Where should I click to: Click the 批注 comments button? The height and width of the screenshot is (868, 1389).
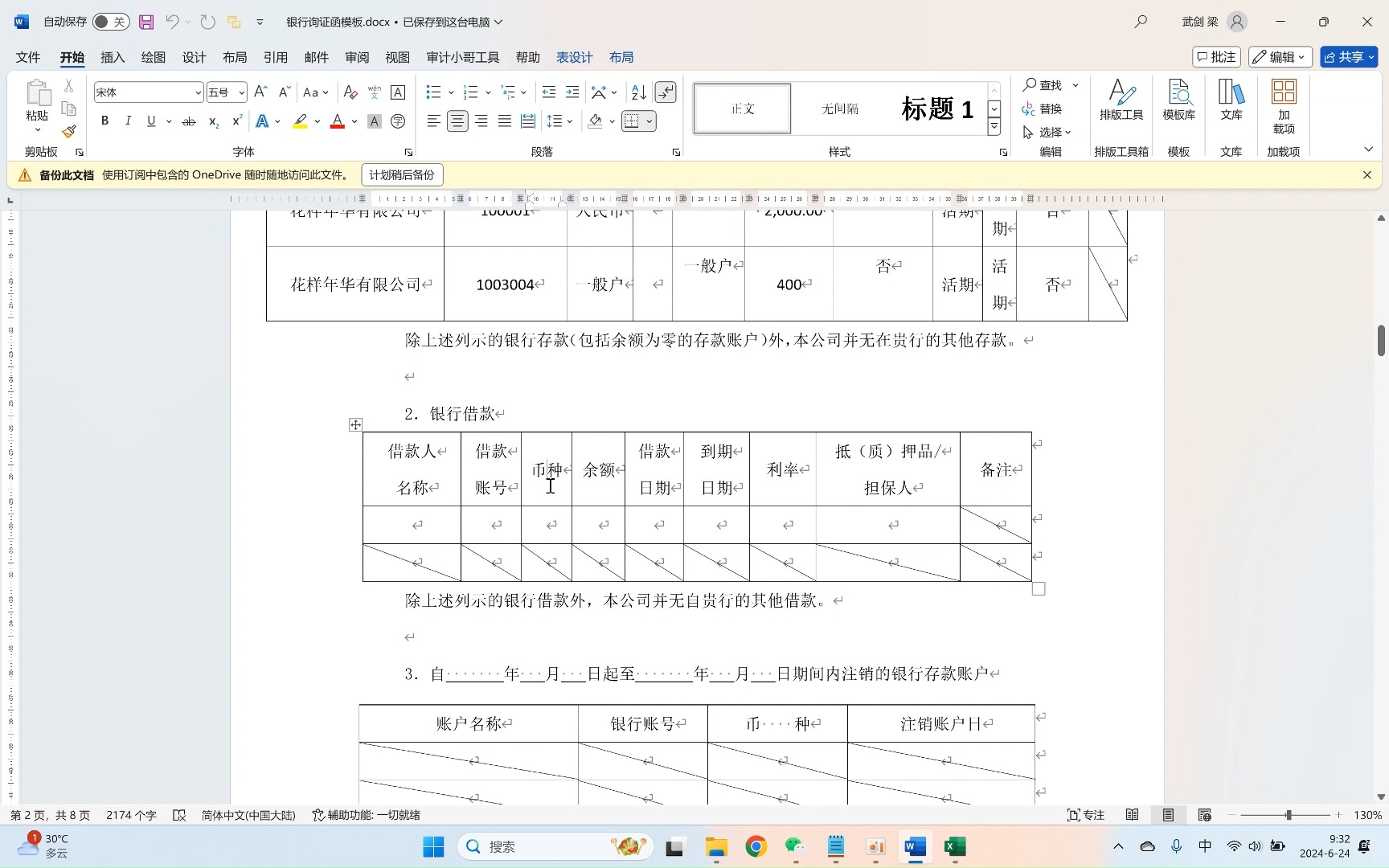(x=1216, y=57)
